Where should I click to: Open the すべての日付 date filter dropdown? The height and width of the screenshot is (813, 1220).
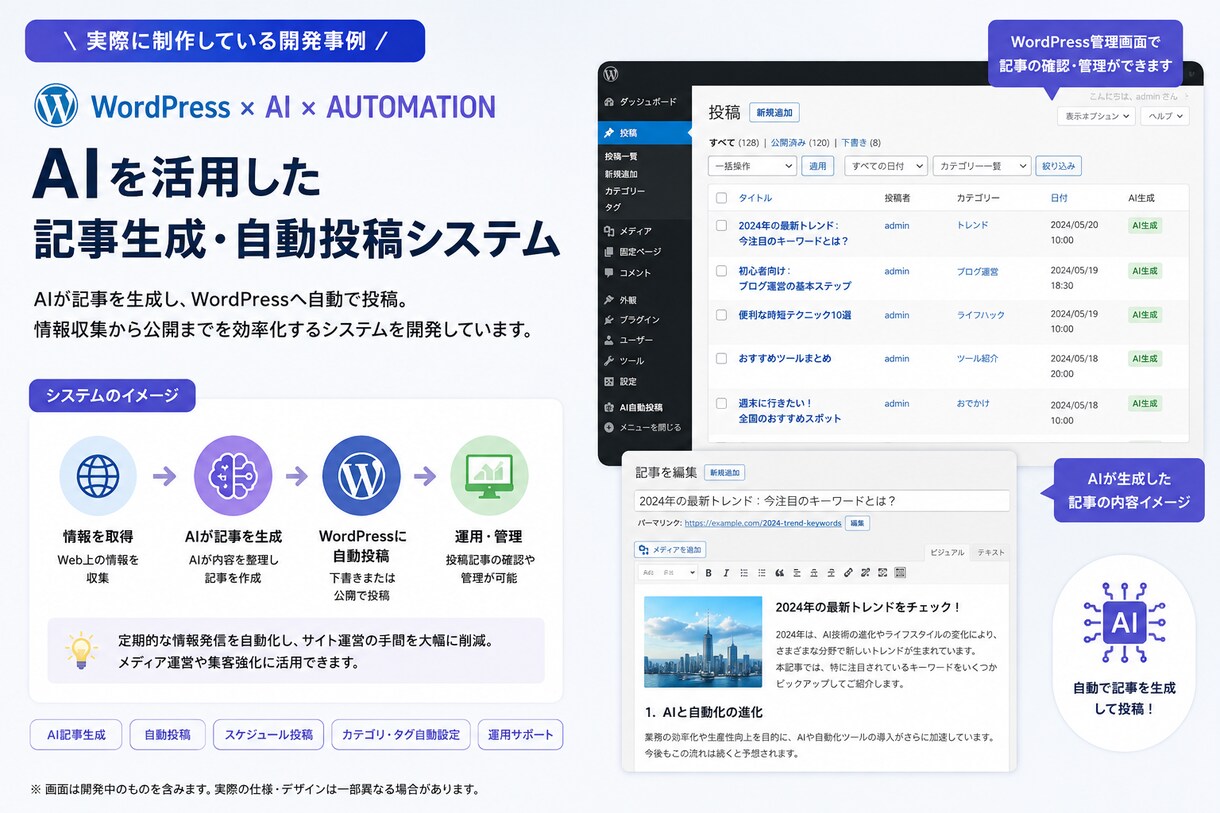click(886, 166)
